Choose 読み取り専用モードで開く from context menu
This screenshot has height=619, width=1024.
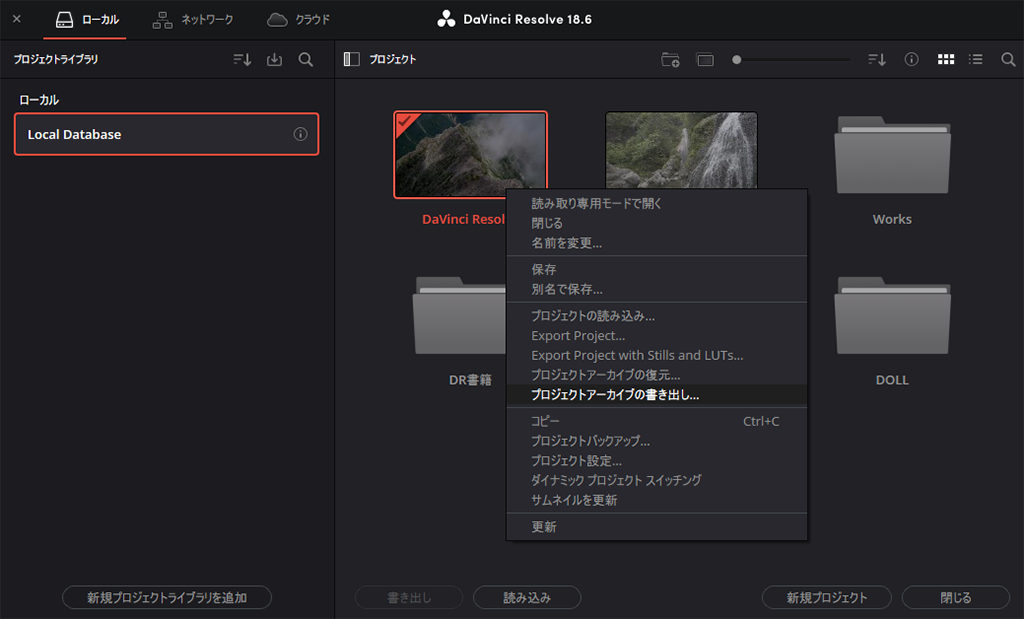pyautogui.click(x=657, y=204)
